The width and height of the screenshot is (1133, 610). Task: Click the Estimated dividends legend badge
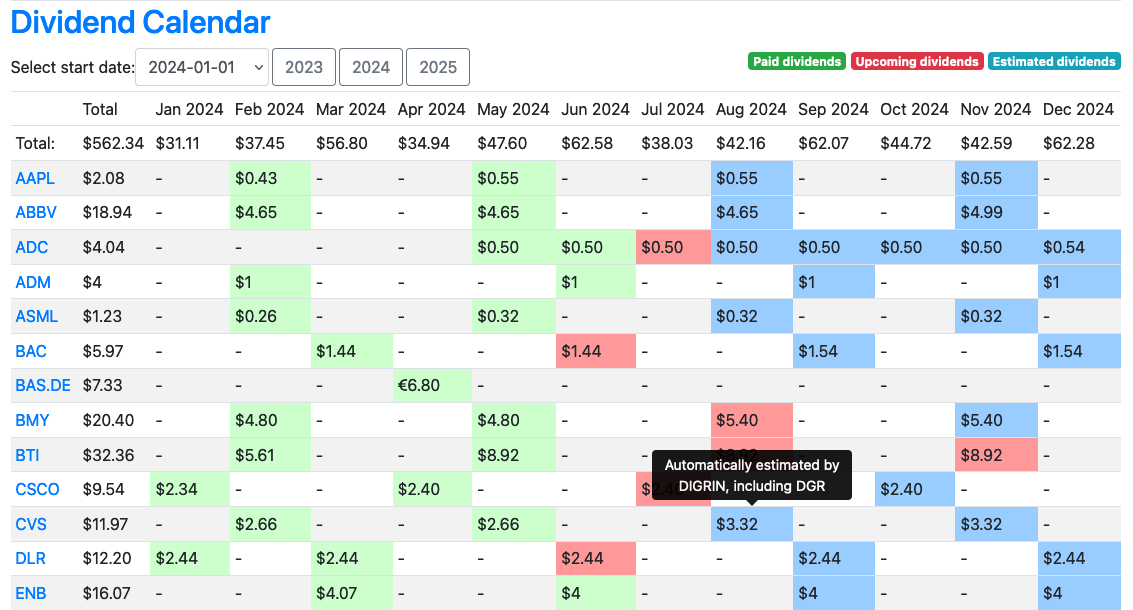click(1054, 61)
